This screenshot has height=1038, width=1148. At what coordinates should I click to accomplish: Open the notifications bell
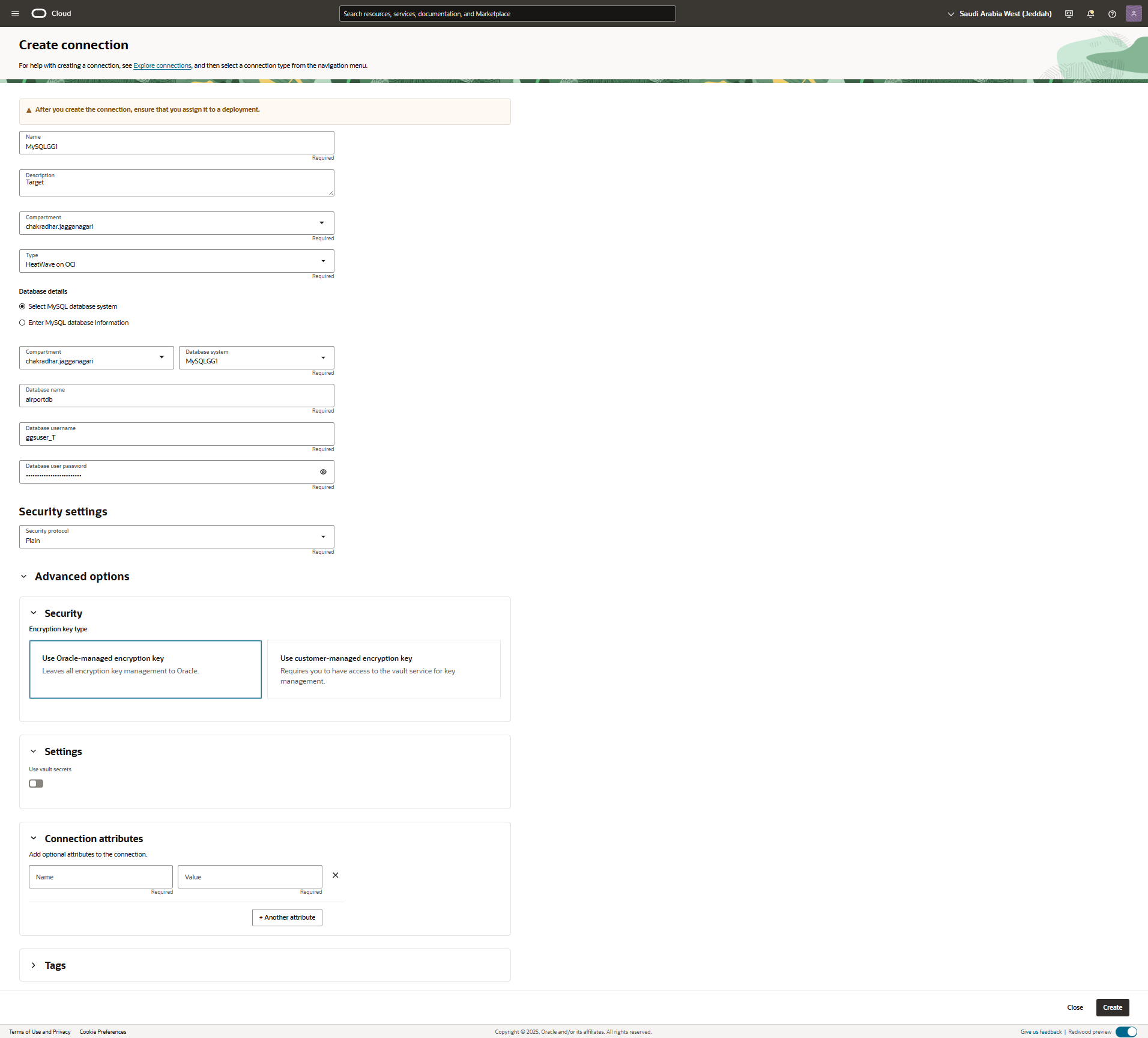[x=1090, y=14]
